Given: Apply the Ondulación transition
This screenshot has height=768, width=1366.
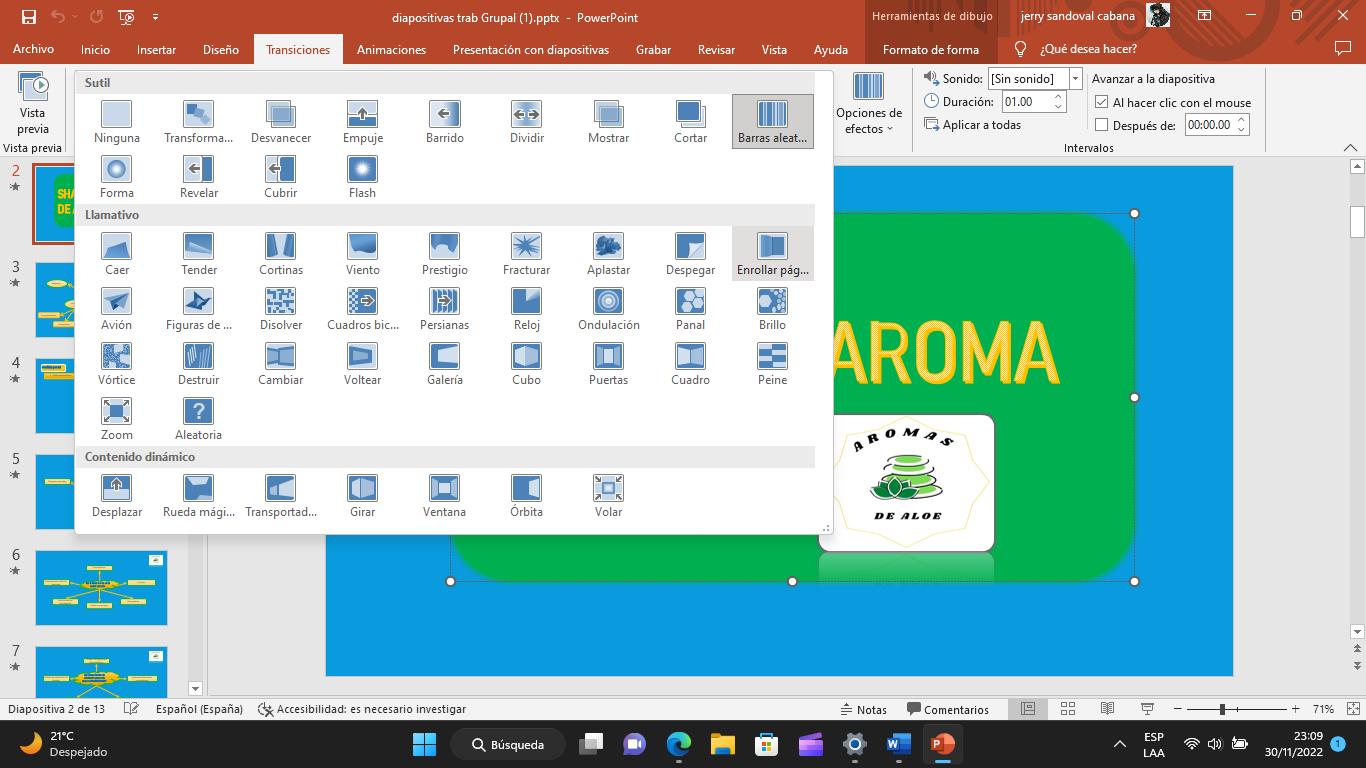Looking at the screenshot, I should point(609,309).
